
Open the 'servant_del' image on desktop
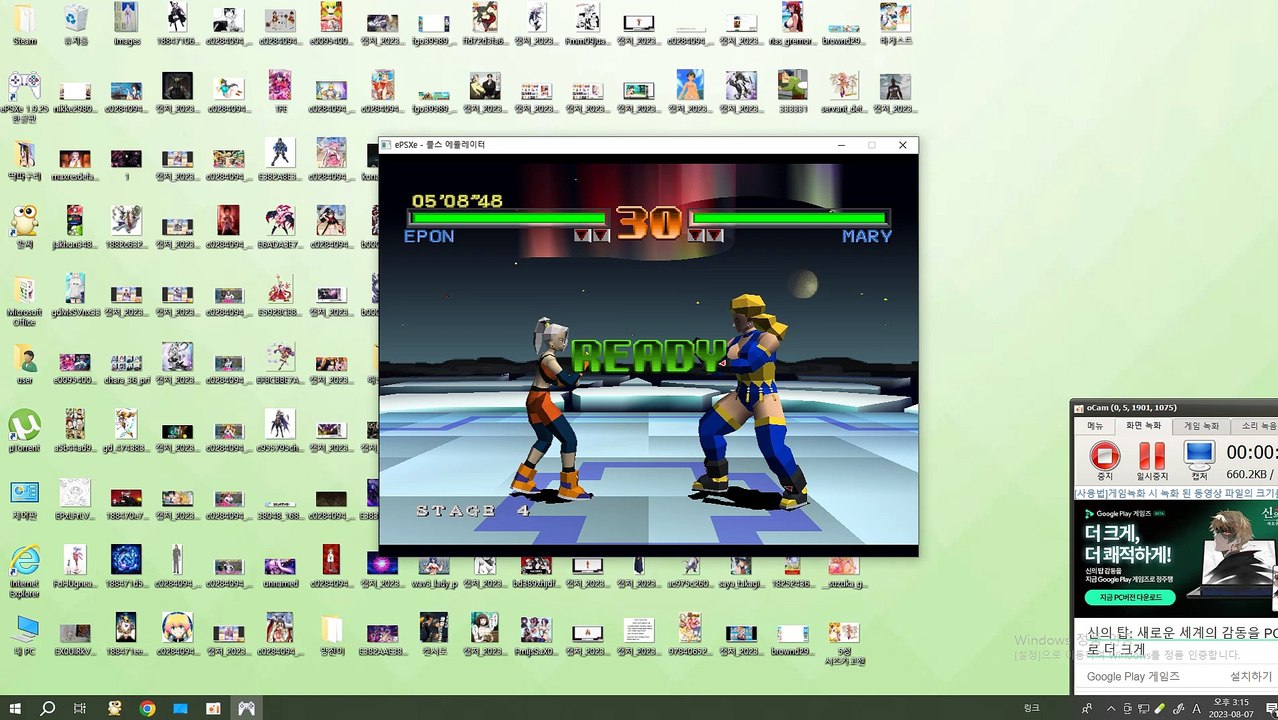[843, 92]
